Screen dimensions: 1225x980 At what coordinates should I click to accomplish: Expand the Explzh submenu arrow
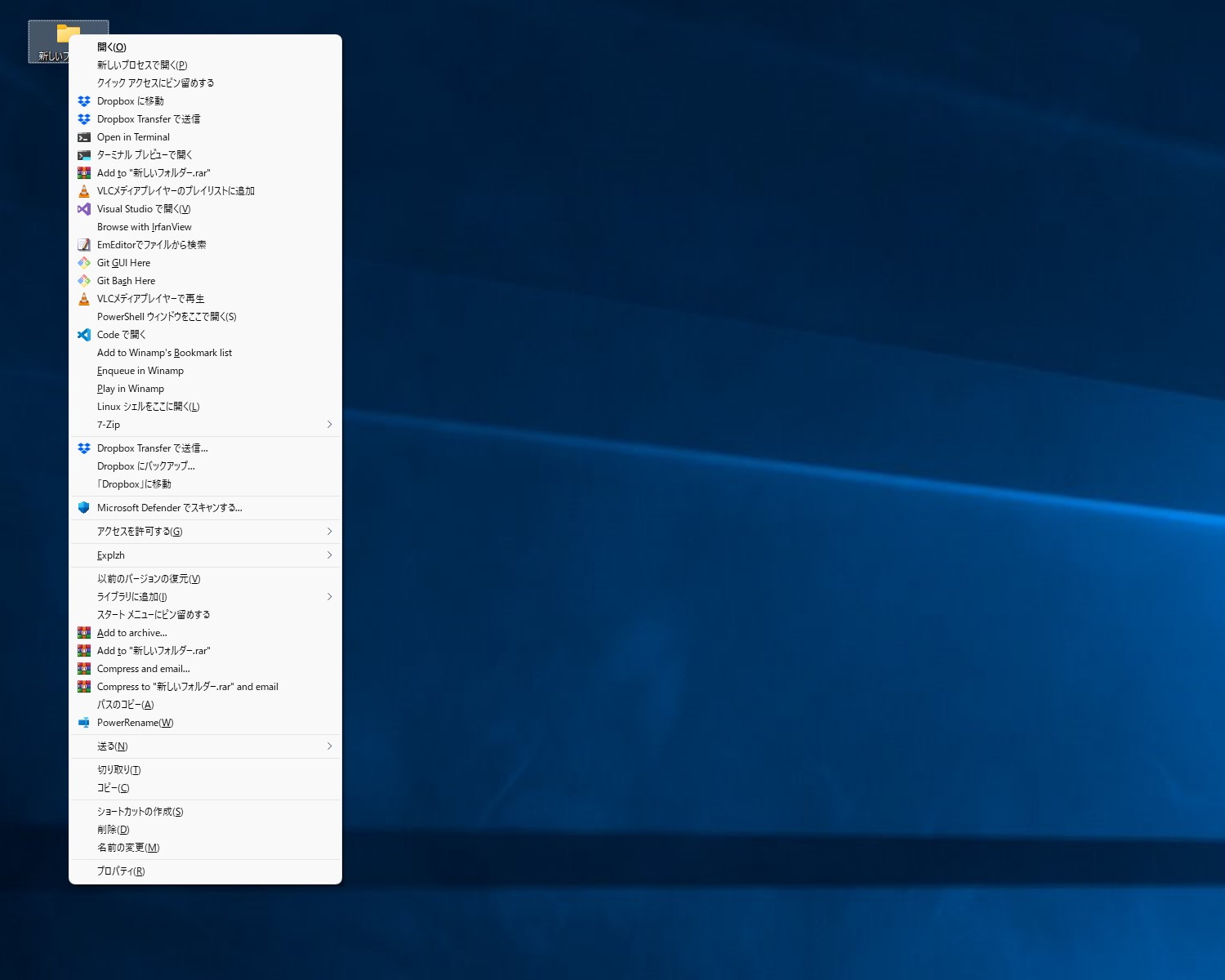tap(329, 555)
